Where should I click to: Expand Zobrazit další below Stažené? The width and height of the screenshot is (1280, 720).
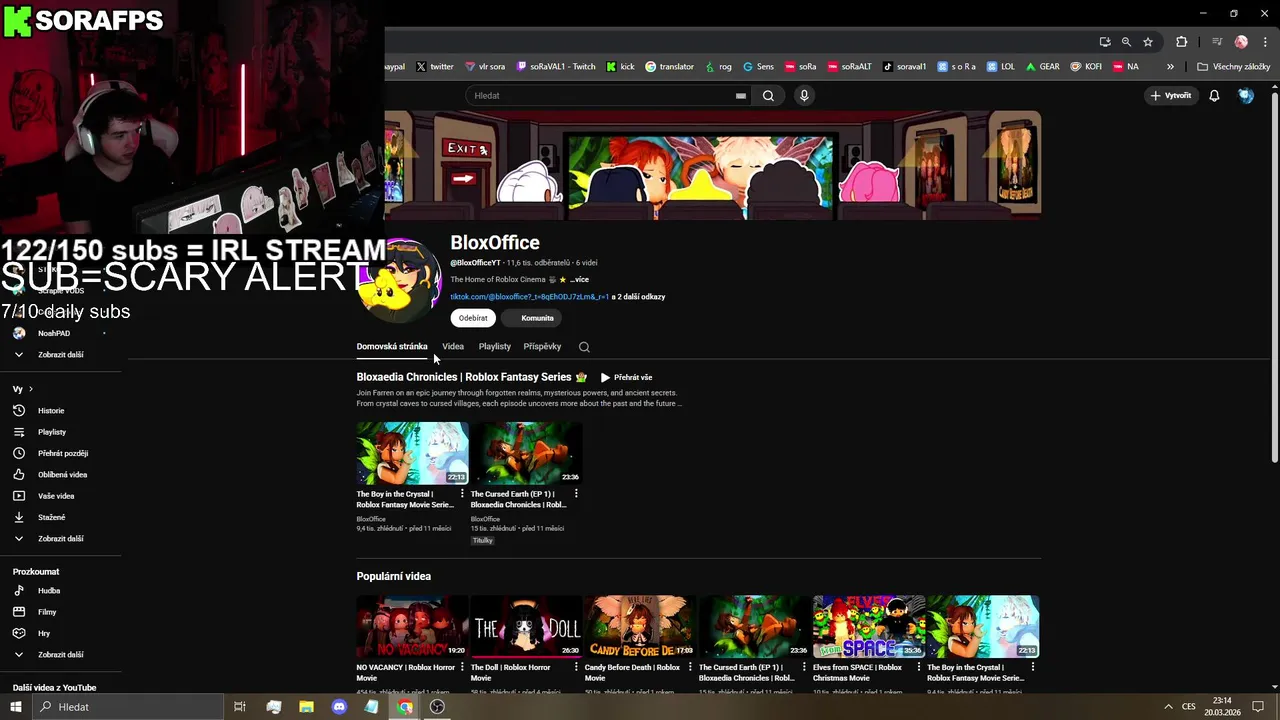tap(60, 539)
